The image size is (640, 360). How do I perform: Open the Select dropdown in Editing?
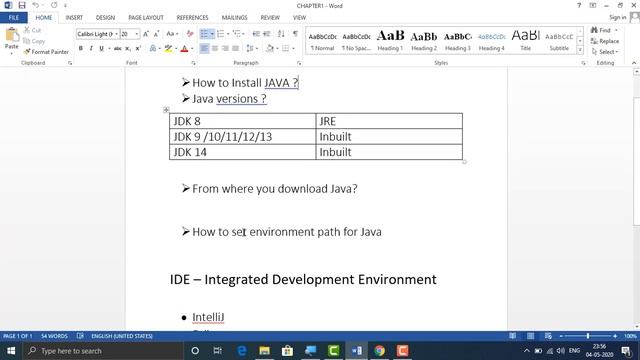[x=605, y=52]
